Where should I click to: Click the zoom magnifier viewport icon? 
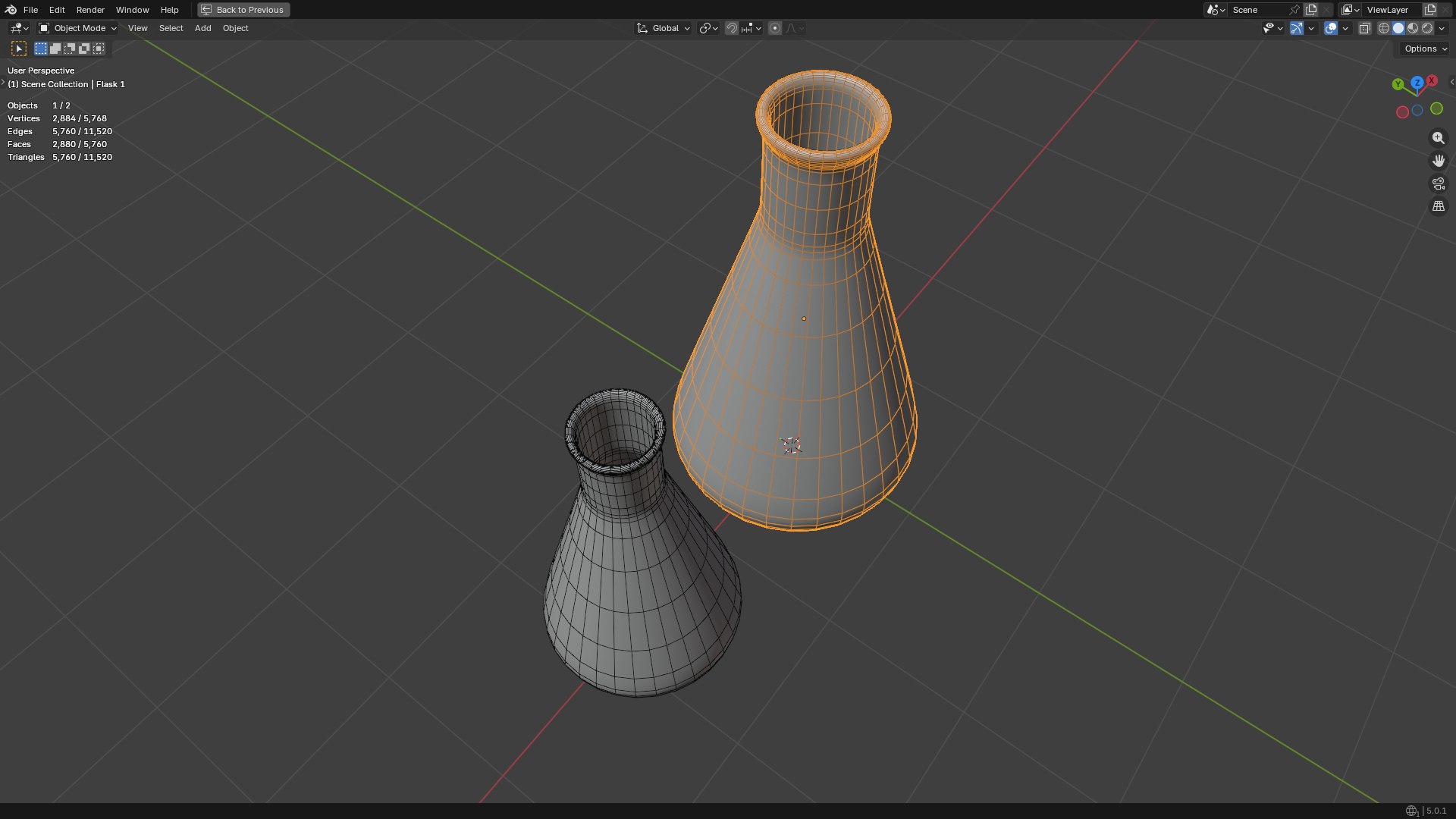pyautogui.click(x=1438, y=138)
